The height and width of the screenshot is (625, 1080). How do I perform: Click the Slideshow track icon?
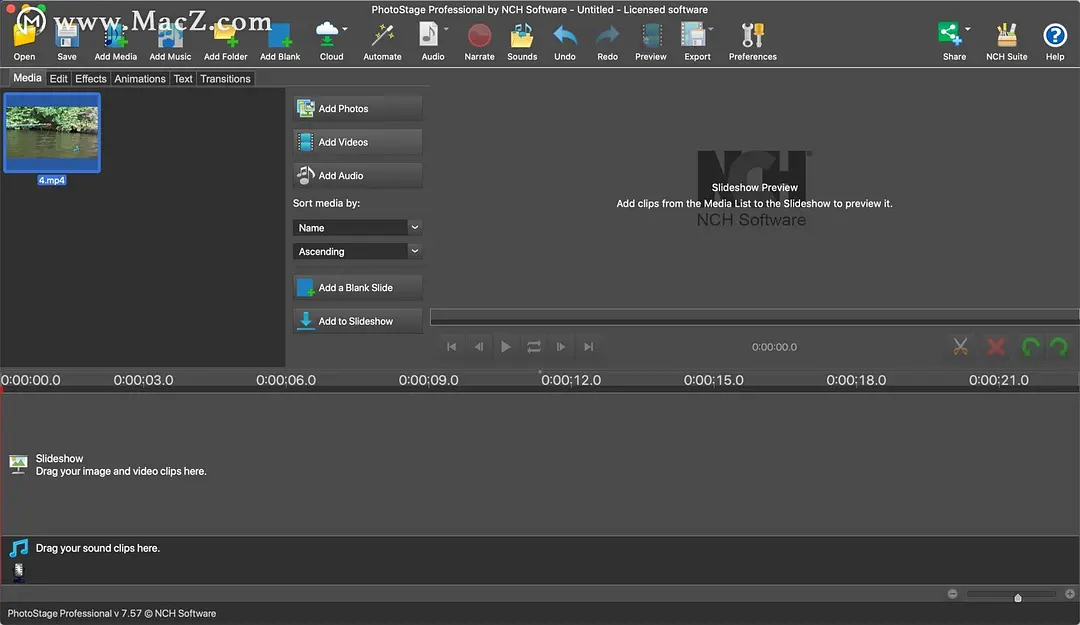[19, 464]
